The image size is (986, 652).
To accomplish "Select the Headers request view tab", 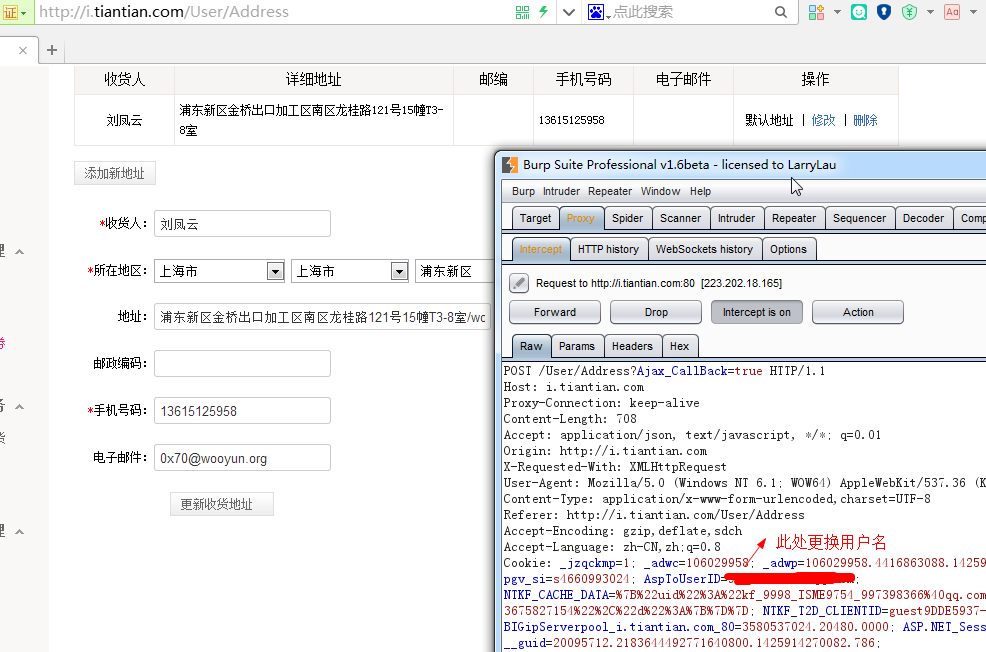I will coord(632,346).
